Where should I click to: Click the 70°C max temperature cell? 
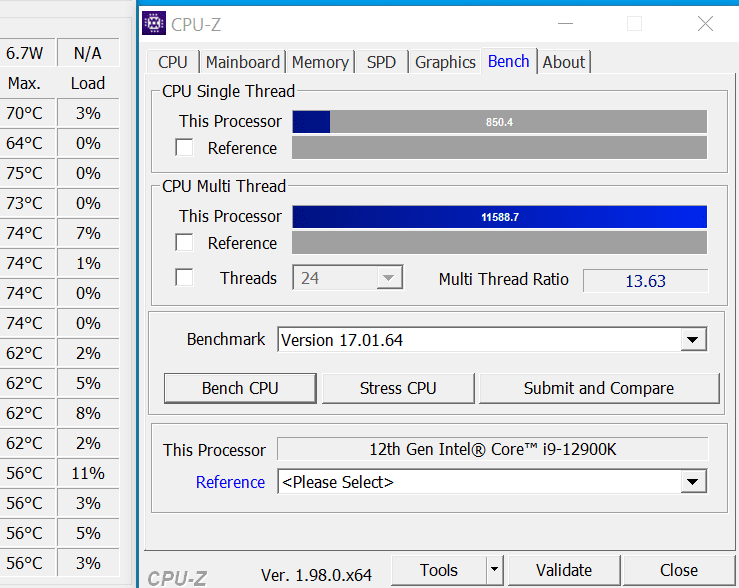28,113
